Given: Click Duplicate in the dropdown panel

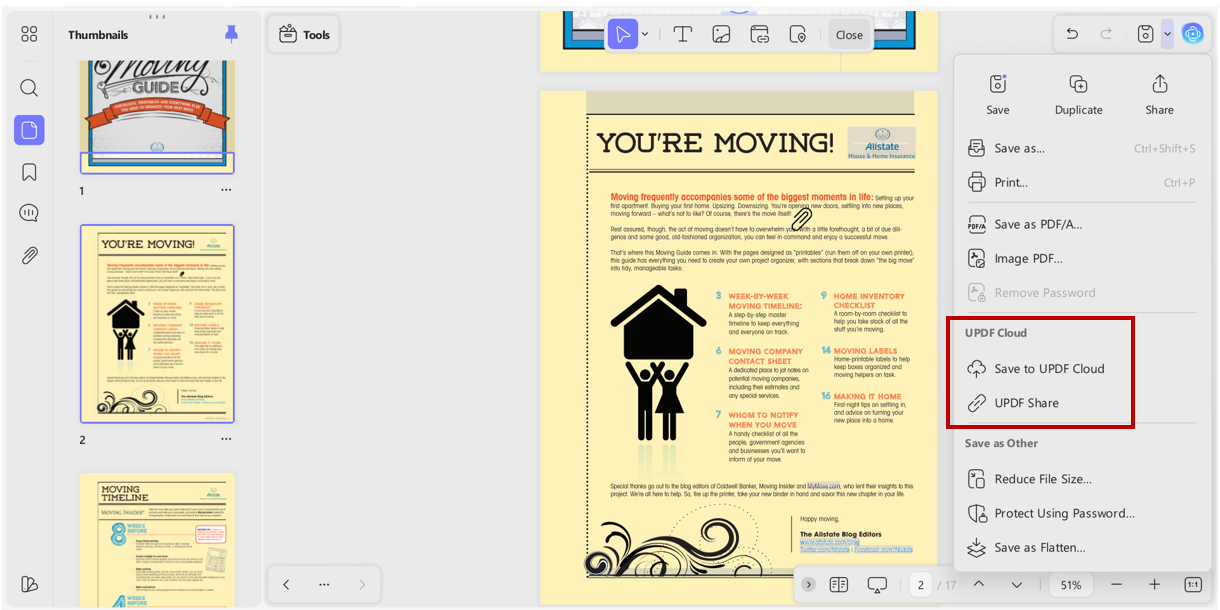Looking at the screenshot, I should 1079,95.
